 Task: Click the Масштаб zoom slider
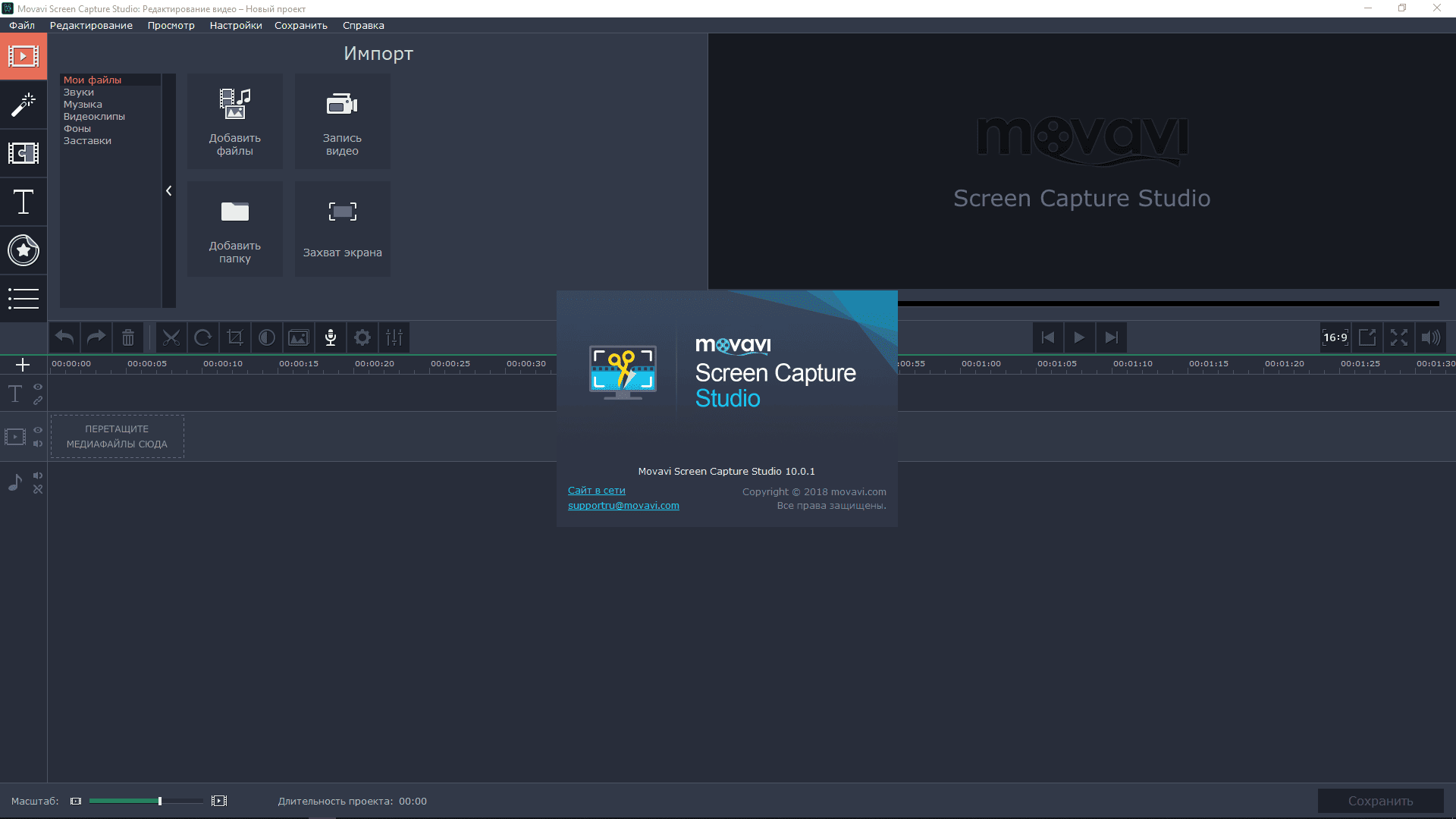146,801
